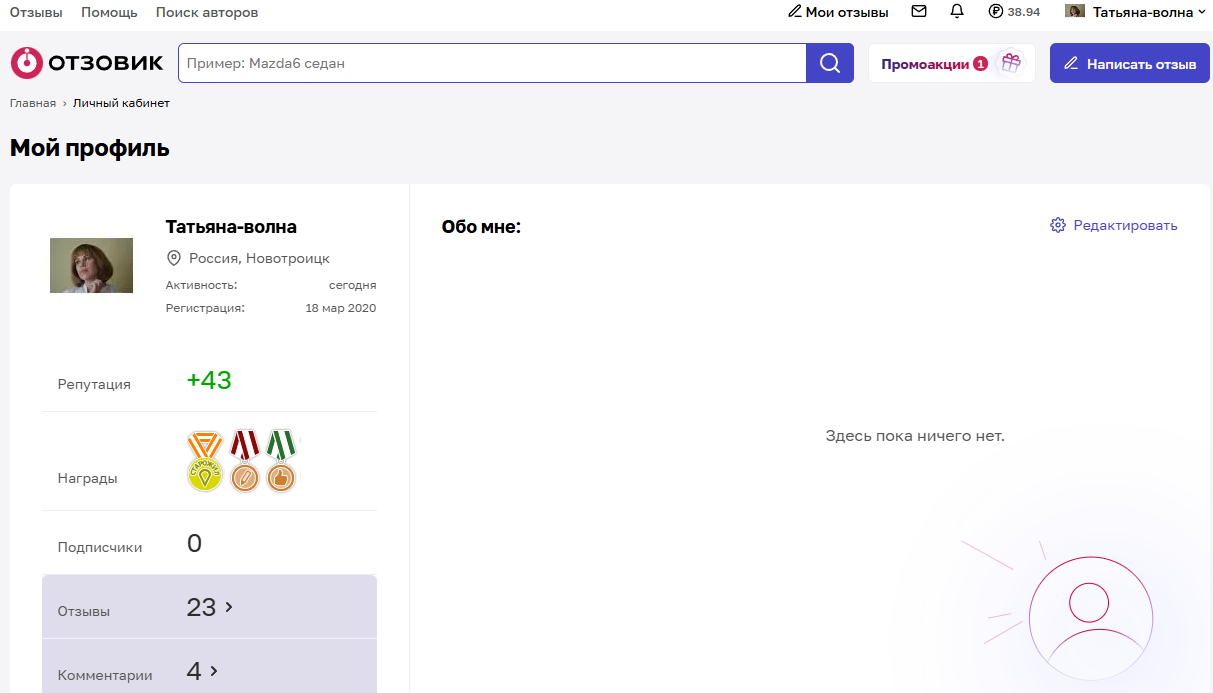This screenshot has height=693, width=1213.
Task: Click the search field with Mazda6 placeholder
Action: click(x=492, y=63)
